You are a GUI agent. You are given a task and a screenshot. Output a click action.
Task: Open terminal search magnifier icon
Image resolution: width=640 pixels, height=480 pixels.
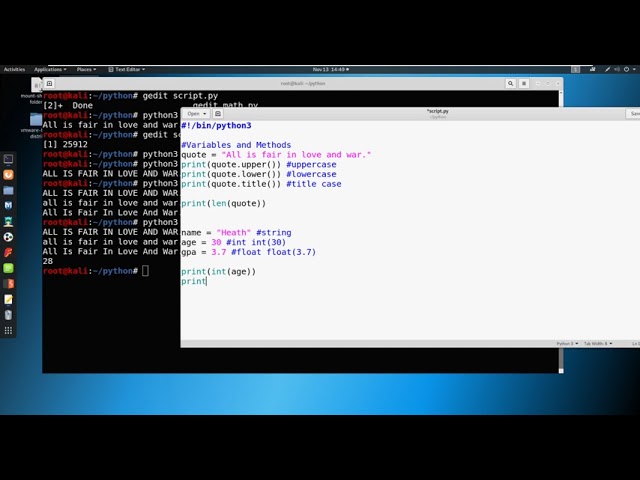510,83
